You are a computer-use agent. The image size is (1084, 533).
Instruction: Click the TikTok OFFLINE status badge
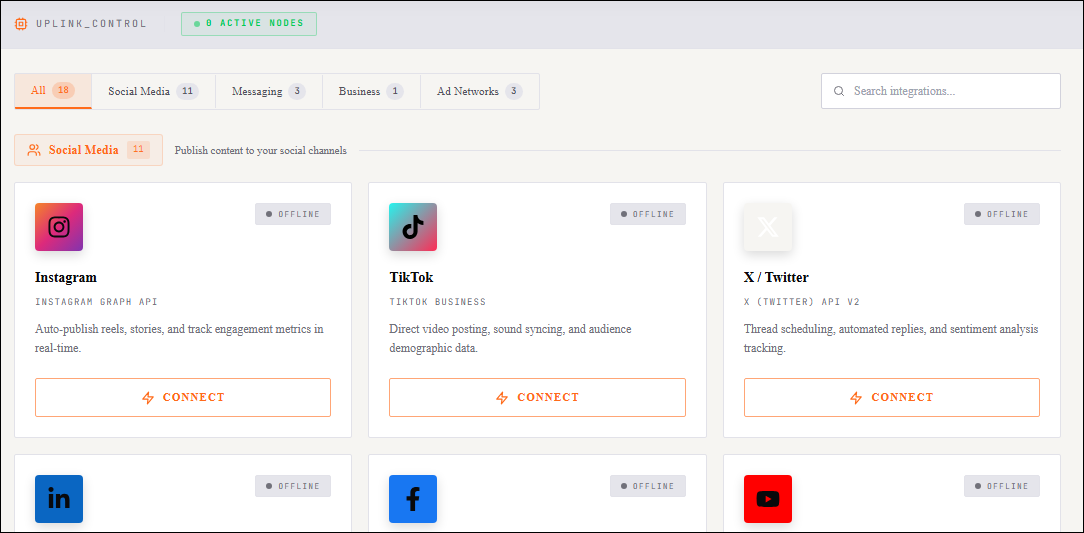point(648,214)
